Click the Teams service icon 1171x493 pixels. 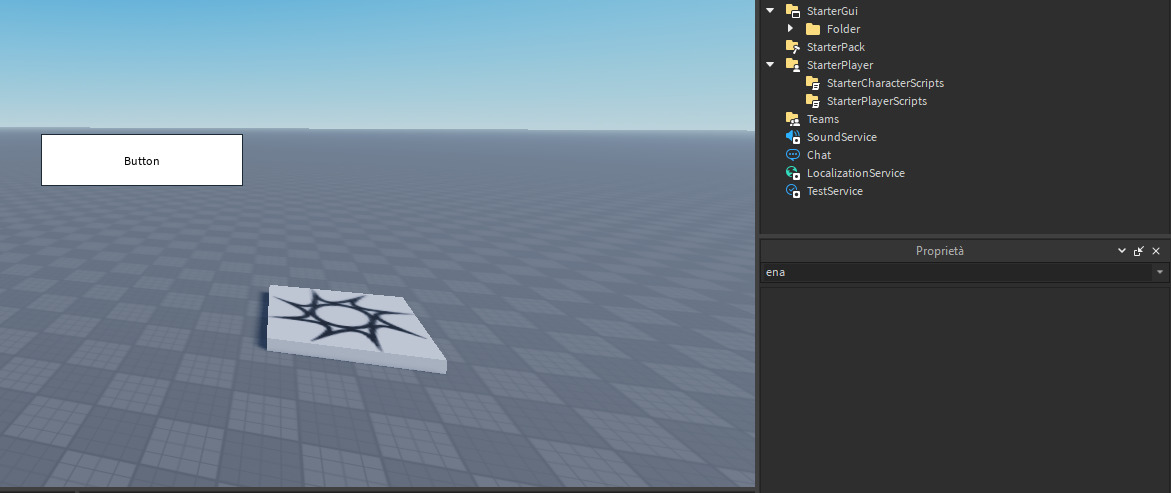tap(793, 119)
